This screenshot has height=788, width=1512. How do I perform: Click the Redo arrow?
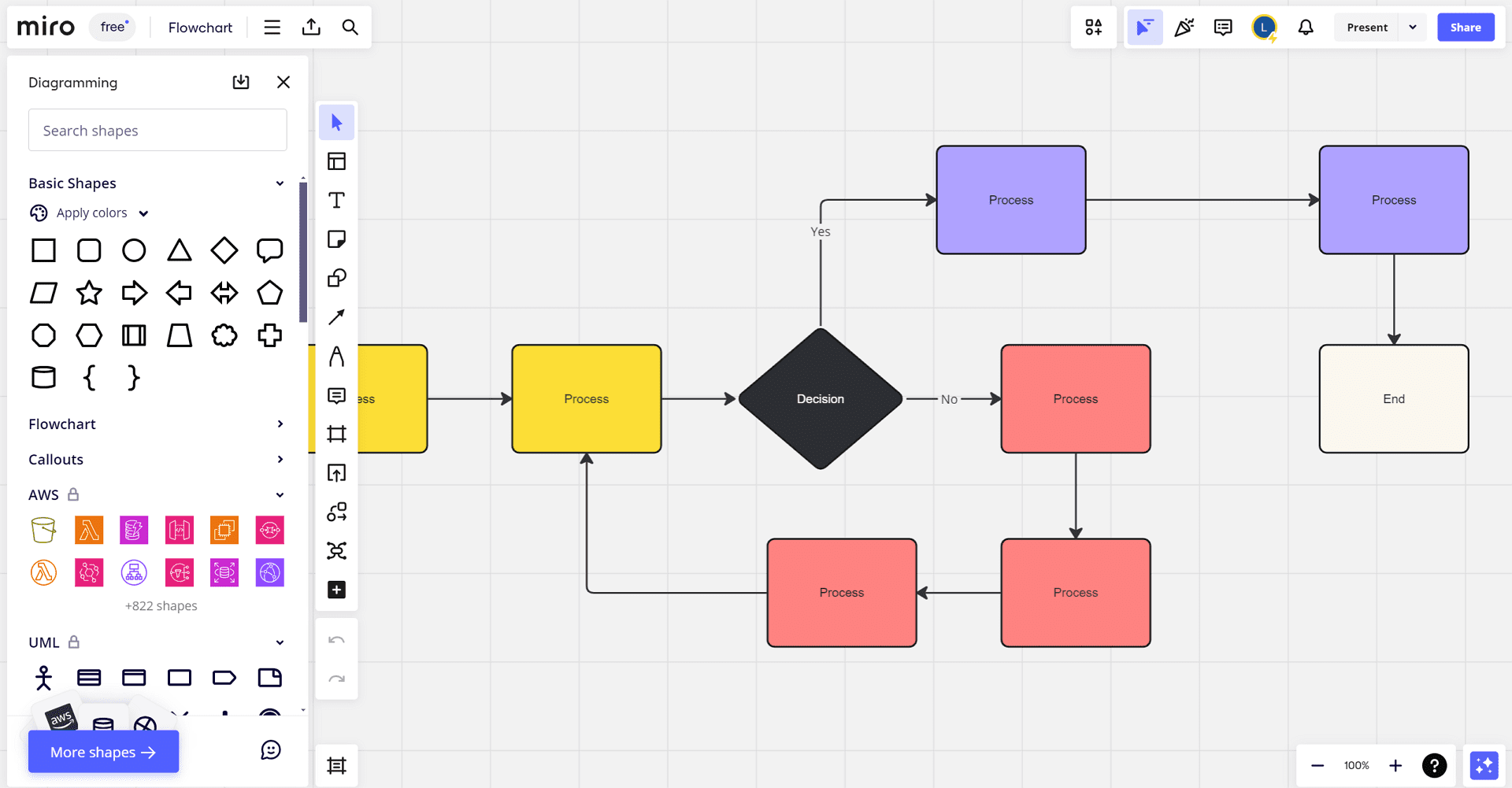click(x=336, y=679)
